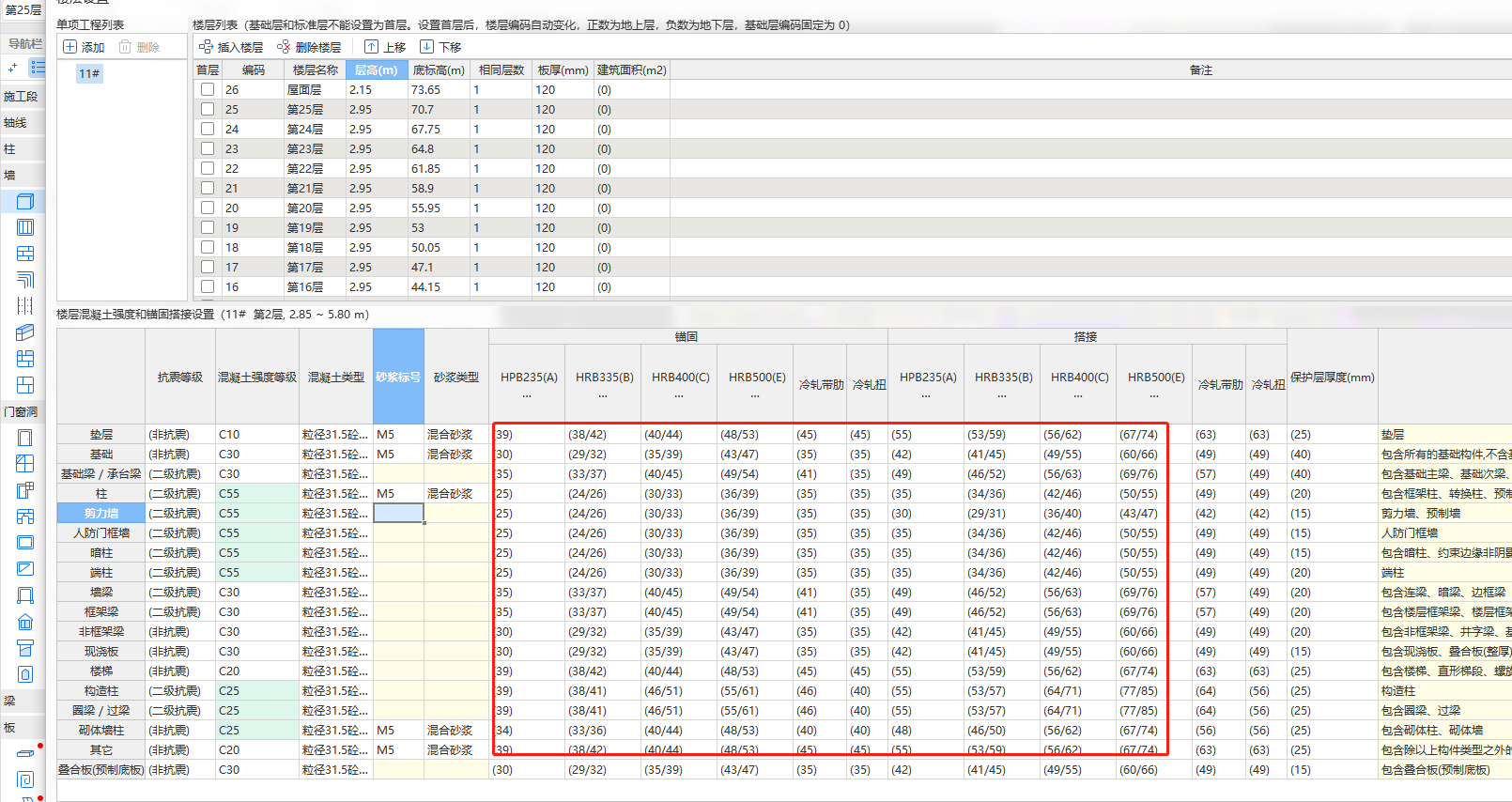Click the 73.65 底标高 cell

[x=439, y=89]
